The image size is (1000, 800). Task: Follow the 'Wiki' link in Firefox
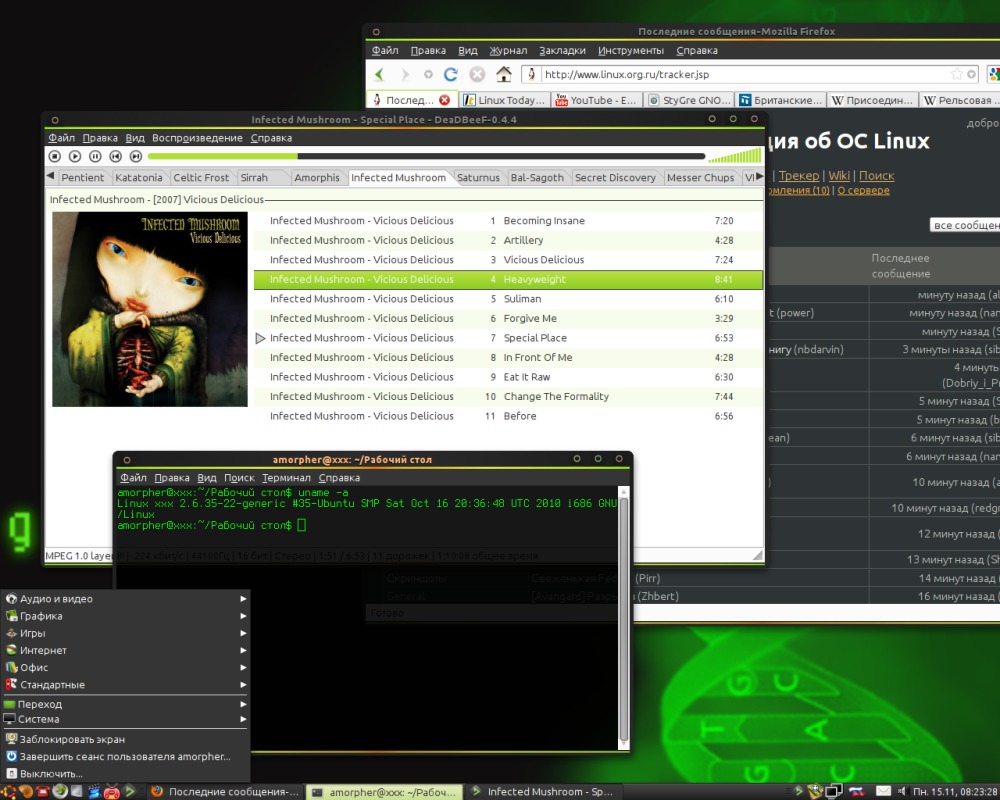click(839, 175)
